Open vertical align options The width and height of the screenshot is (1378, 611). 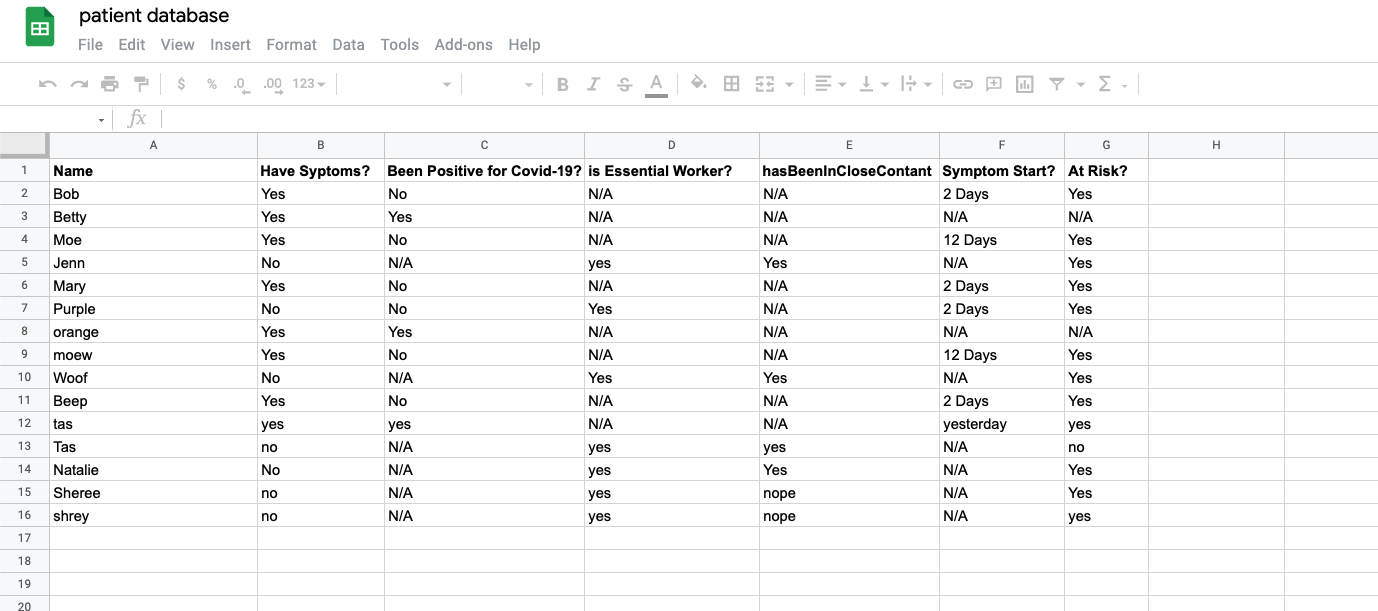coord(873,85)
